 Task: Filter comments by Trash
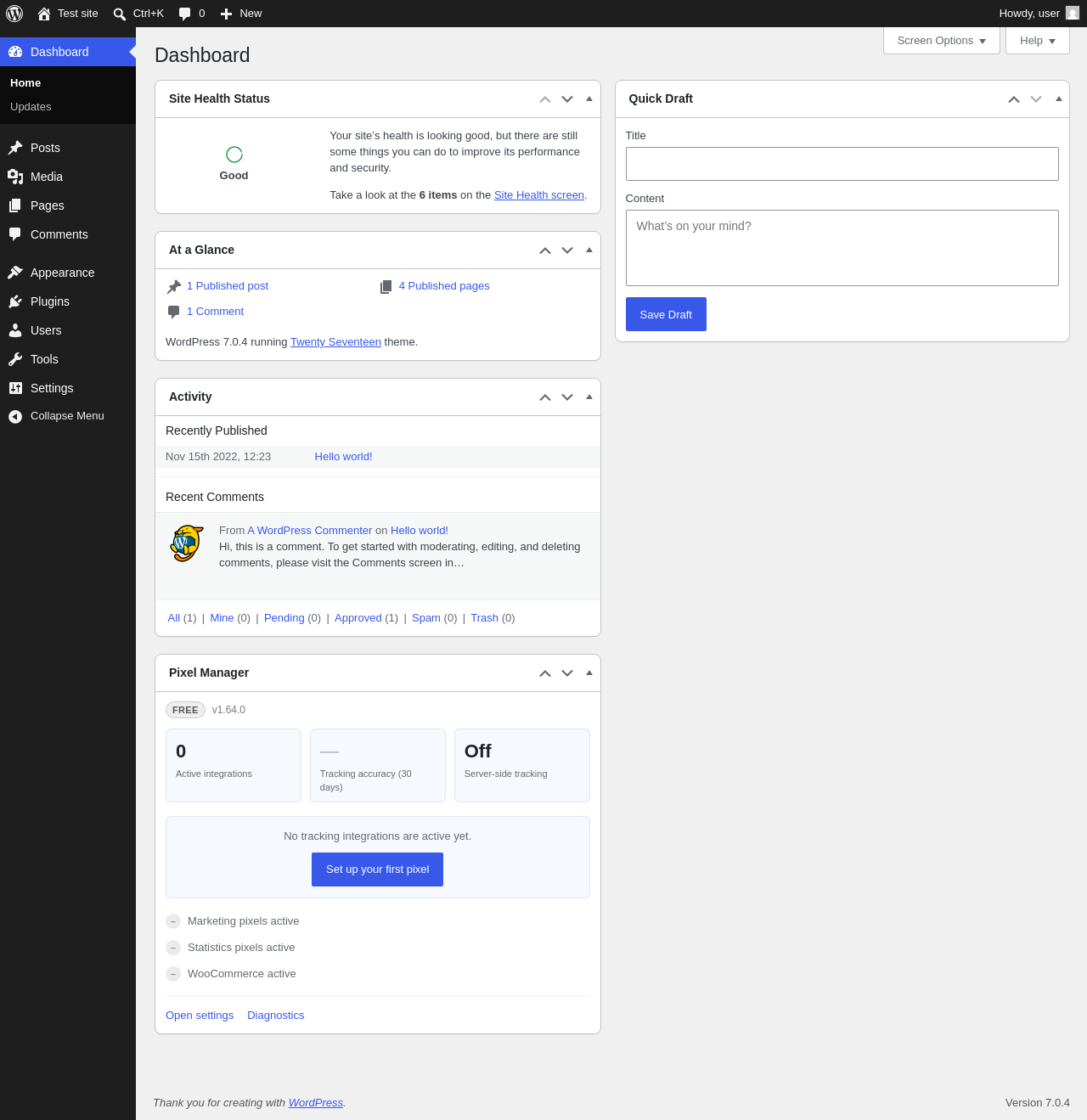(x=484, y=618)
